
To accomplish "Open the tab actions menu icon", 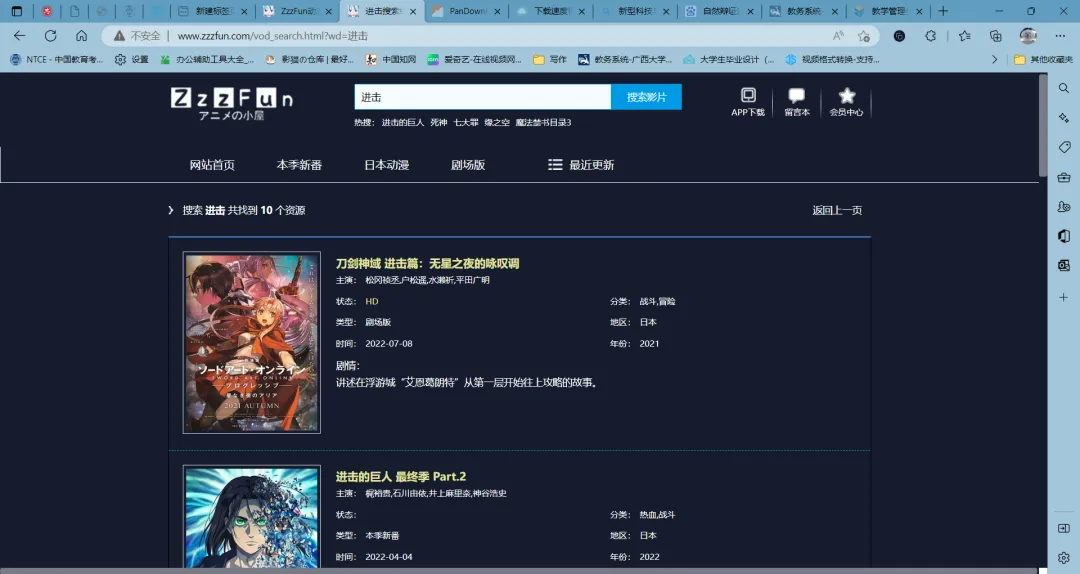I will pos(17,11).
